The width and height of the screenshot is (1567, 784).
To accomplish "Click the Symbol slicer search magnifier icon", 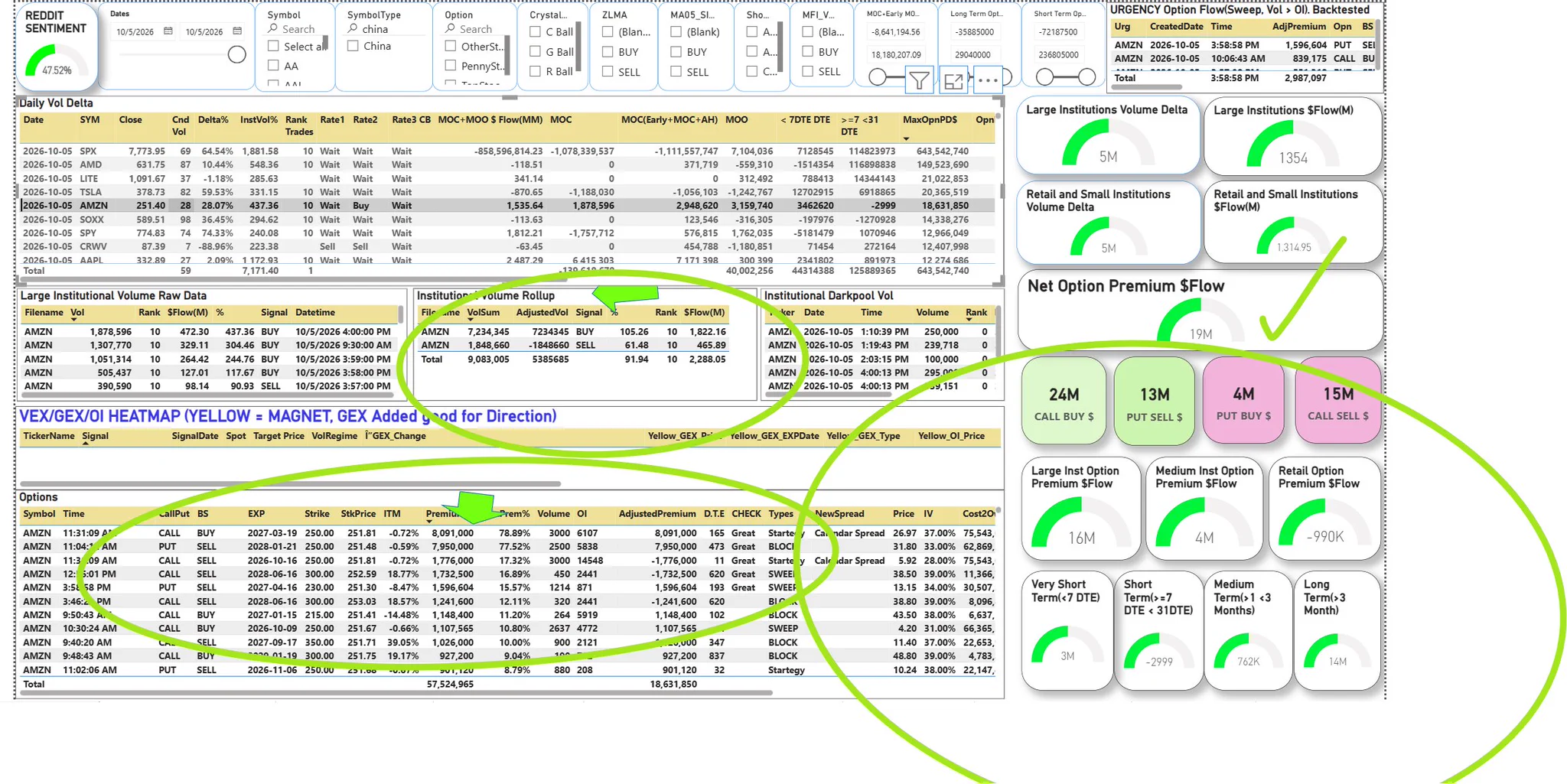I will (x=272, y=29).
